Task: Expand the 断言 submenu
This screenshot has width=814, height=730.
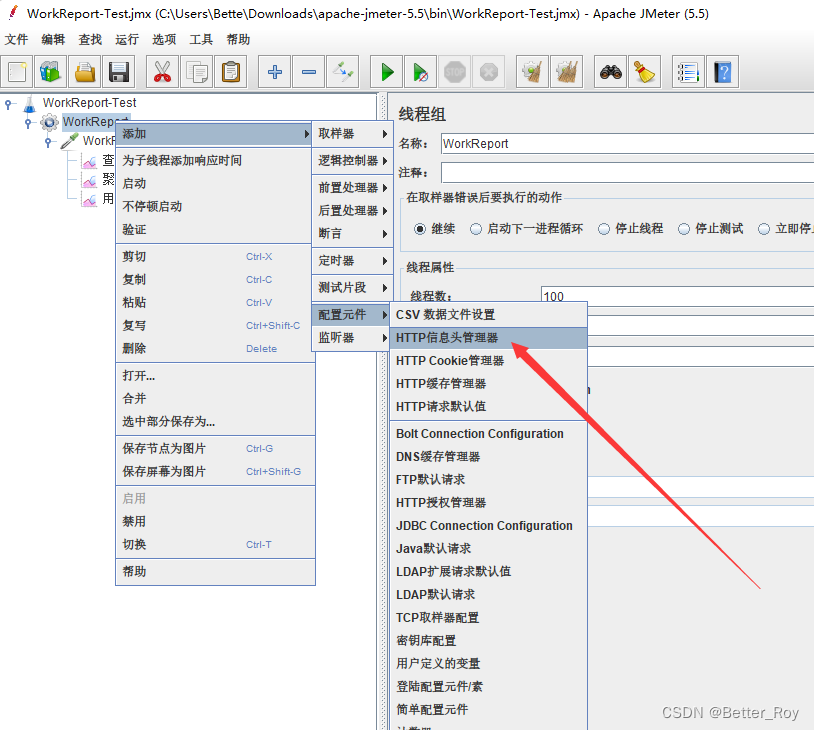Action: (352, 234)
